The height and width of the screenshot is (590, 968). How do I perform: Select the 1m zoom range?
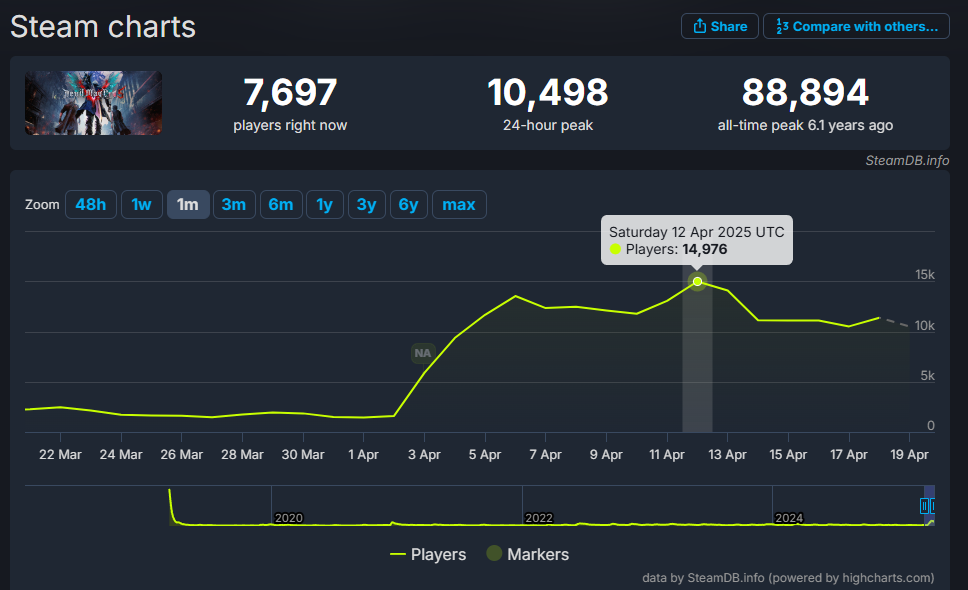[188, 204]
